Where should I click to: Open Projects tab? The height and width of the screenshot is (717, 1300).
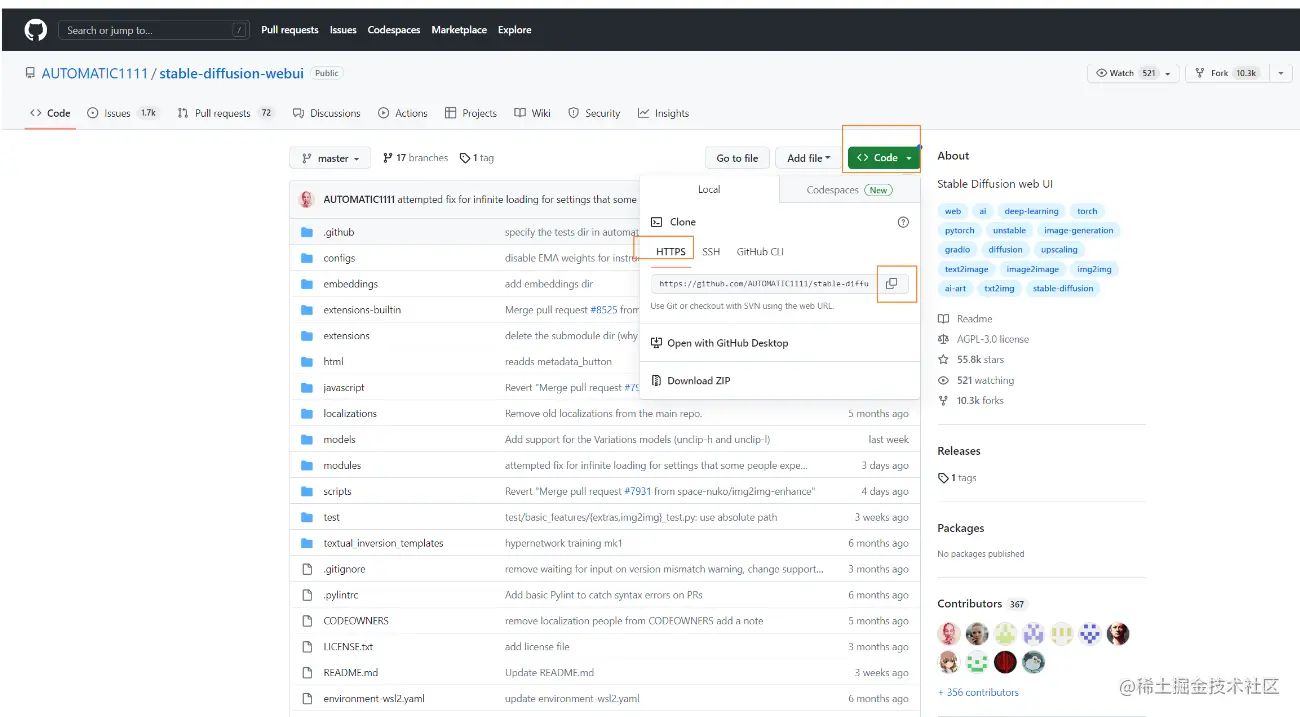pyautogui.click(x=471, y=113)
